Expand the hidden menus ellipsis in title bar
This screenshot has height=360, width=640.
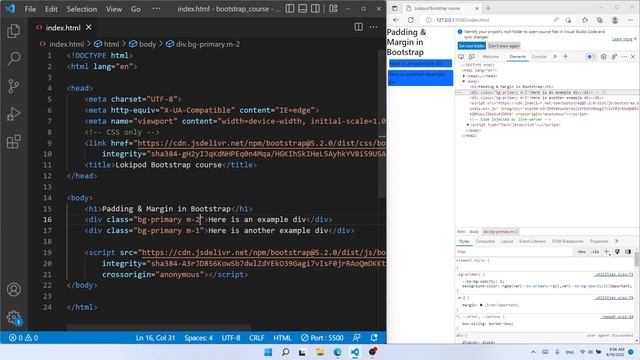[156, 9]
